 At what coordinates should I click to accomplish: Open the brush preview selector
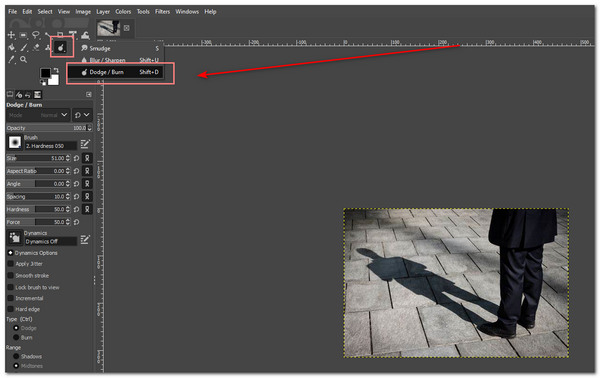(15, 142)
